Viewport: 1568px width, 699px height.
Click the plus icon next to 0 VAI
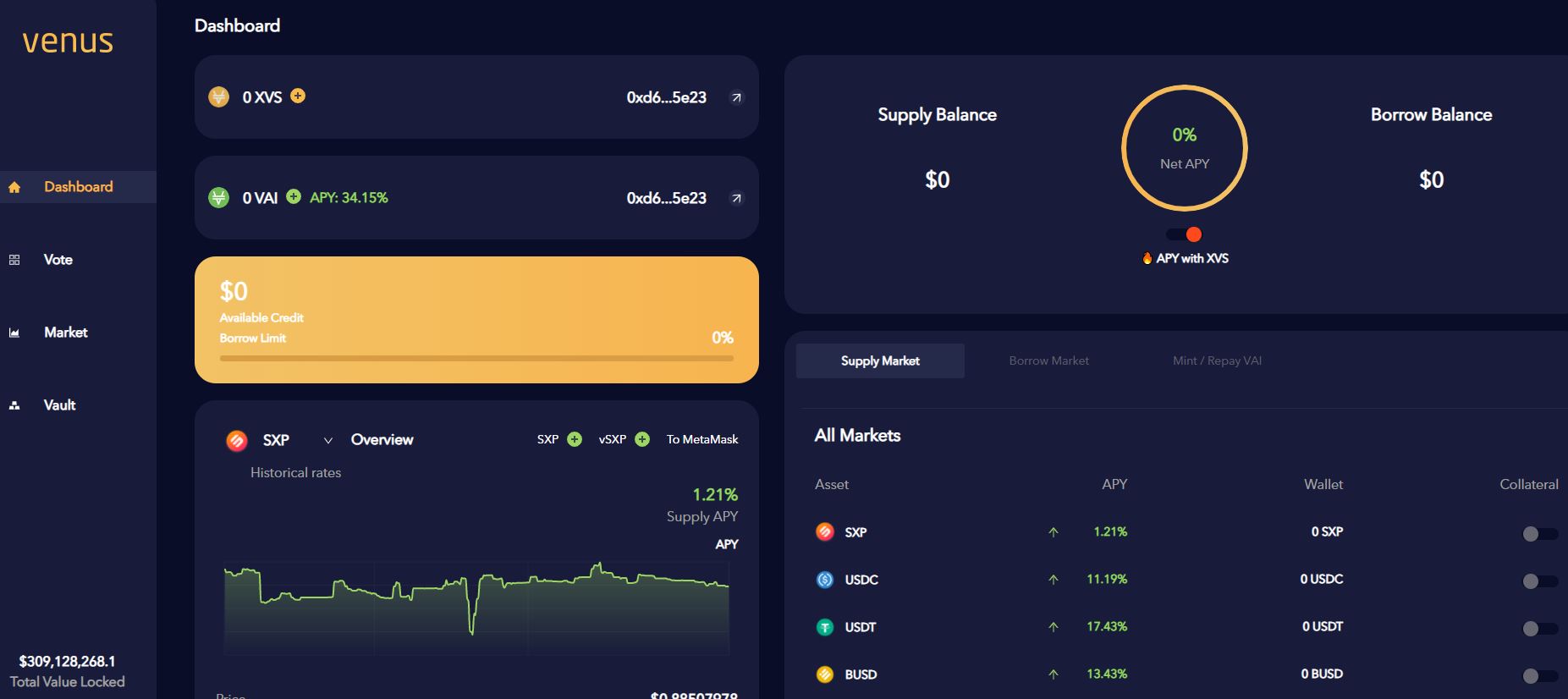point(294,196)
